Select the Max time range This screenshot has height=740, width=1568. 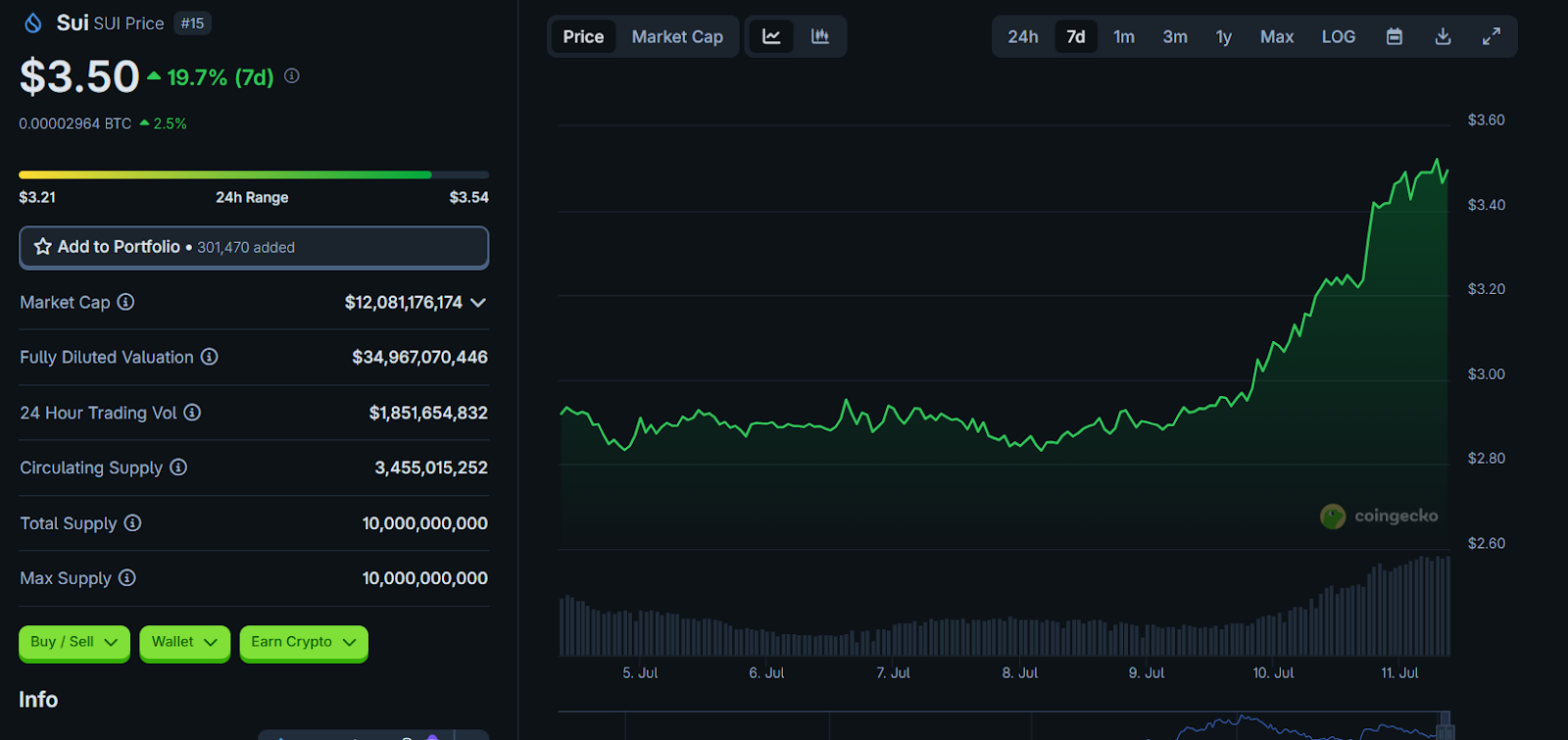tap(1277, 36)
